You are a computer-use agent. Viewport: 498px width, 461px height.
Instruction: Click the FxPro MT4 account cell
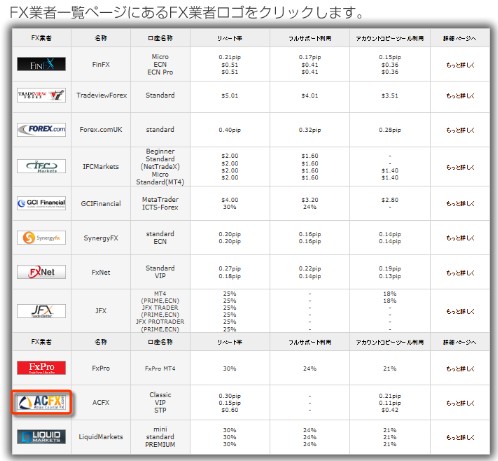tap(160, 368)
